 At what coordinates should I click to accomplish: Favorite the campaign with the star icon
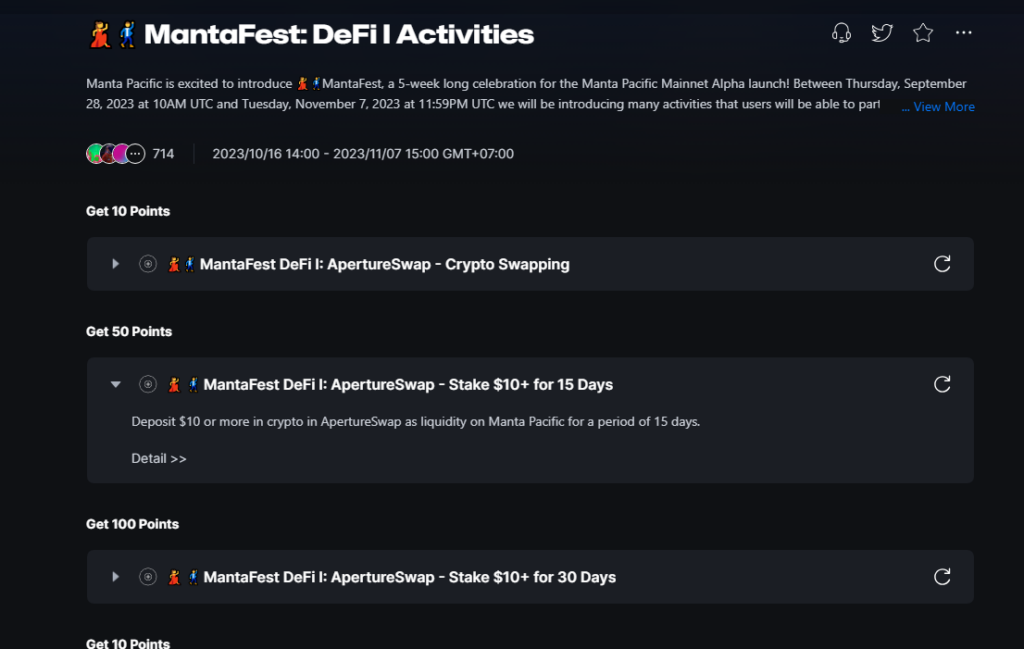[x=923, y=33]
